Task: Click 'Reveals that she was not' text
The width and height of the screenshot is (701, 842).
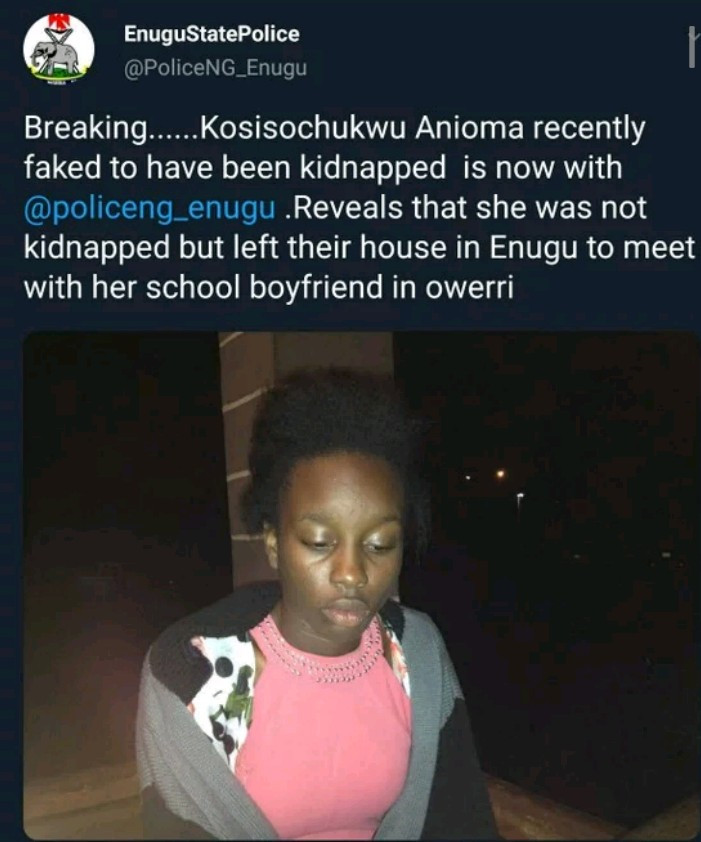Action: tap(471, 208)
